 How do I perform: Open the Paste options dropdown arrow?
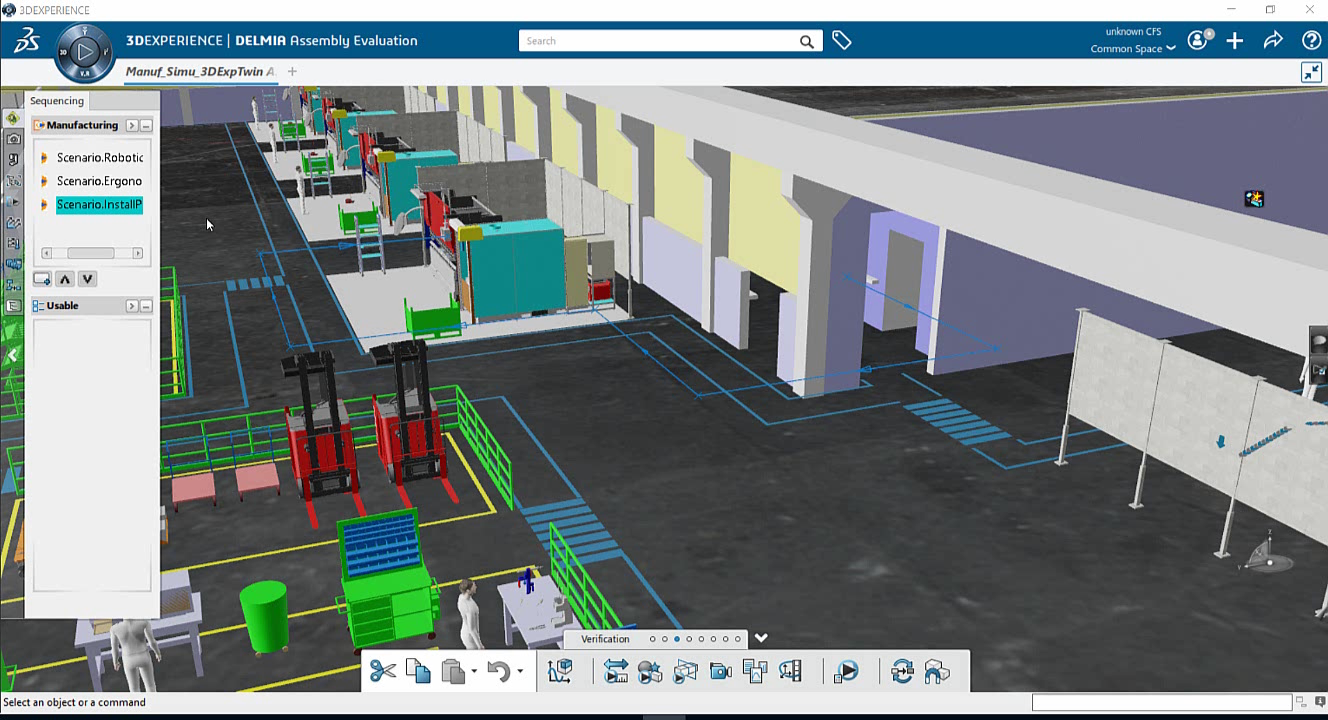coord(474,672)
